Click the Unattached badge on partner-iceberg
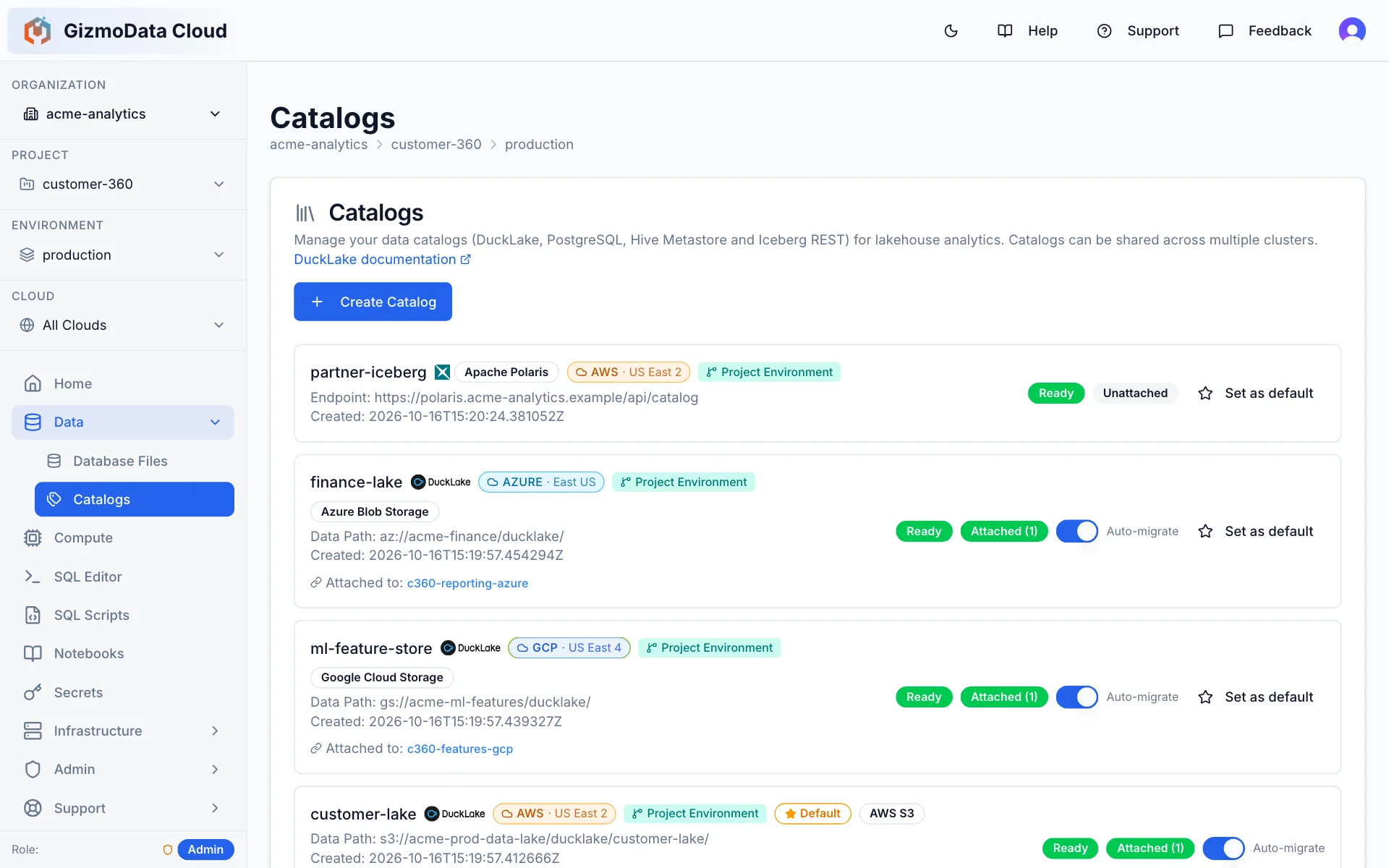 tap(1135, 393)
